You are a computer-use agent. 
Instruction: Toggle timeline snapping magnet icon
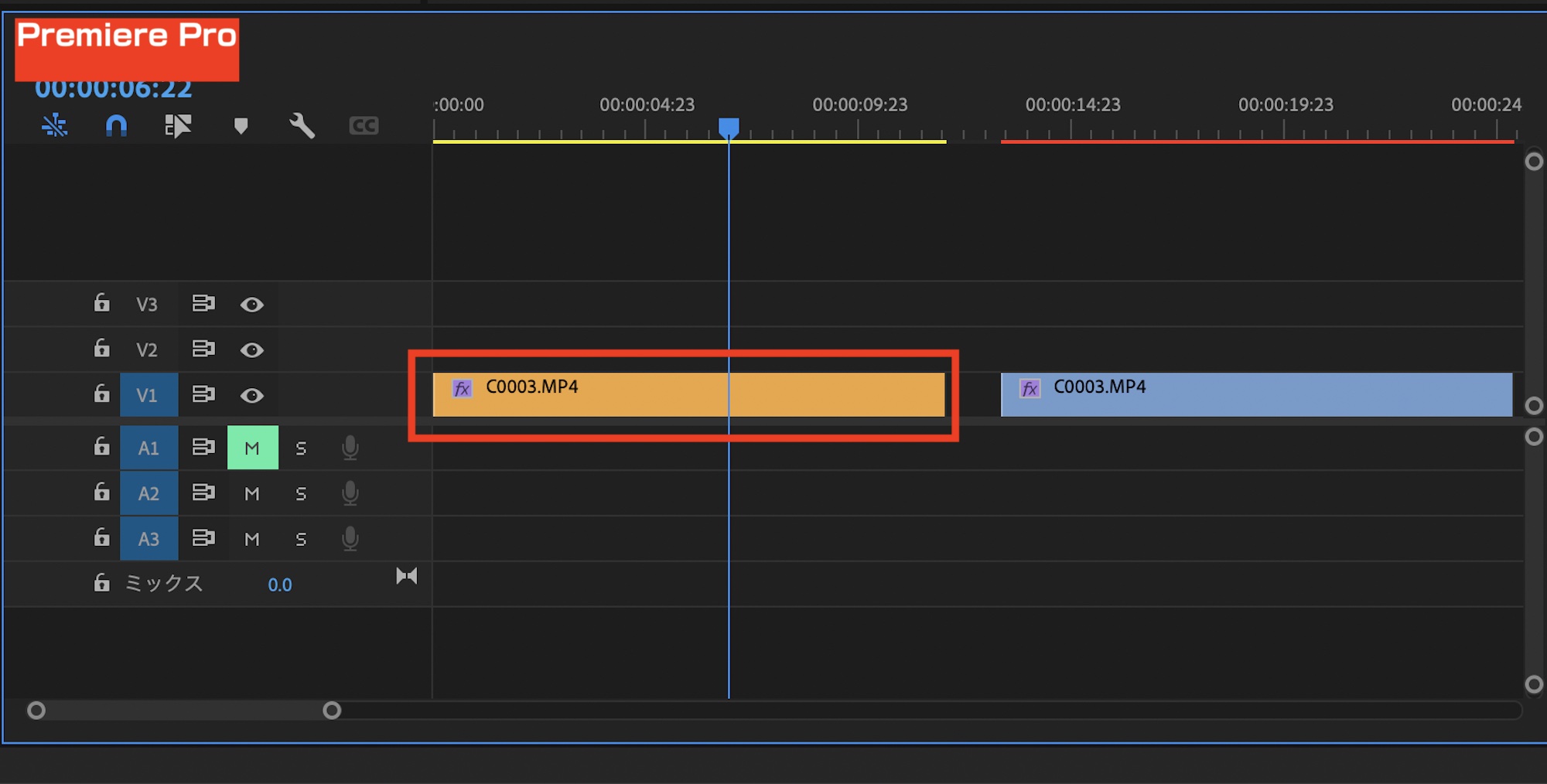tap(116, 125)
